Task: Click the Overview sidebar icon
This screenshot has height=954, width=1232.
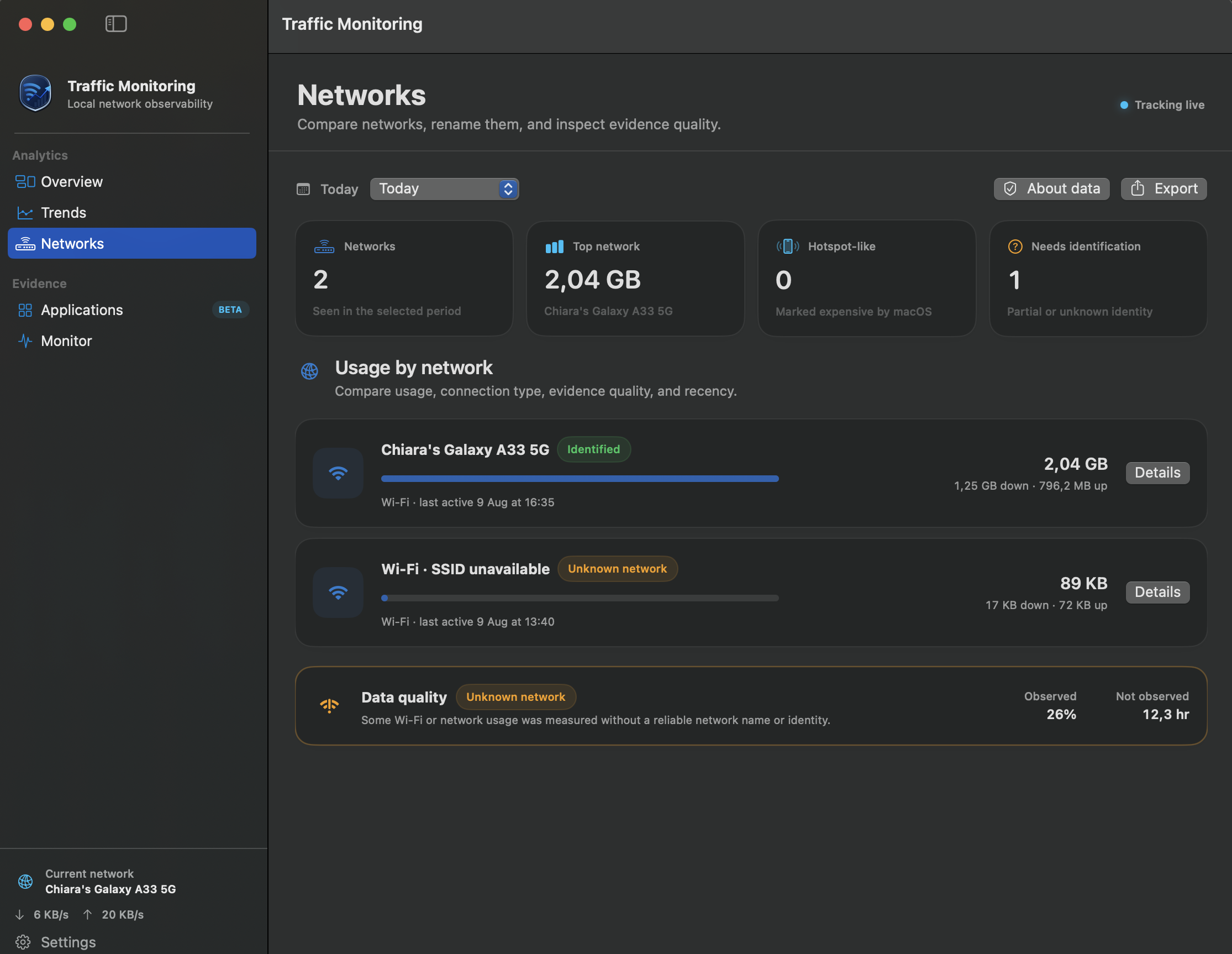Action: click(25, 182)
